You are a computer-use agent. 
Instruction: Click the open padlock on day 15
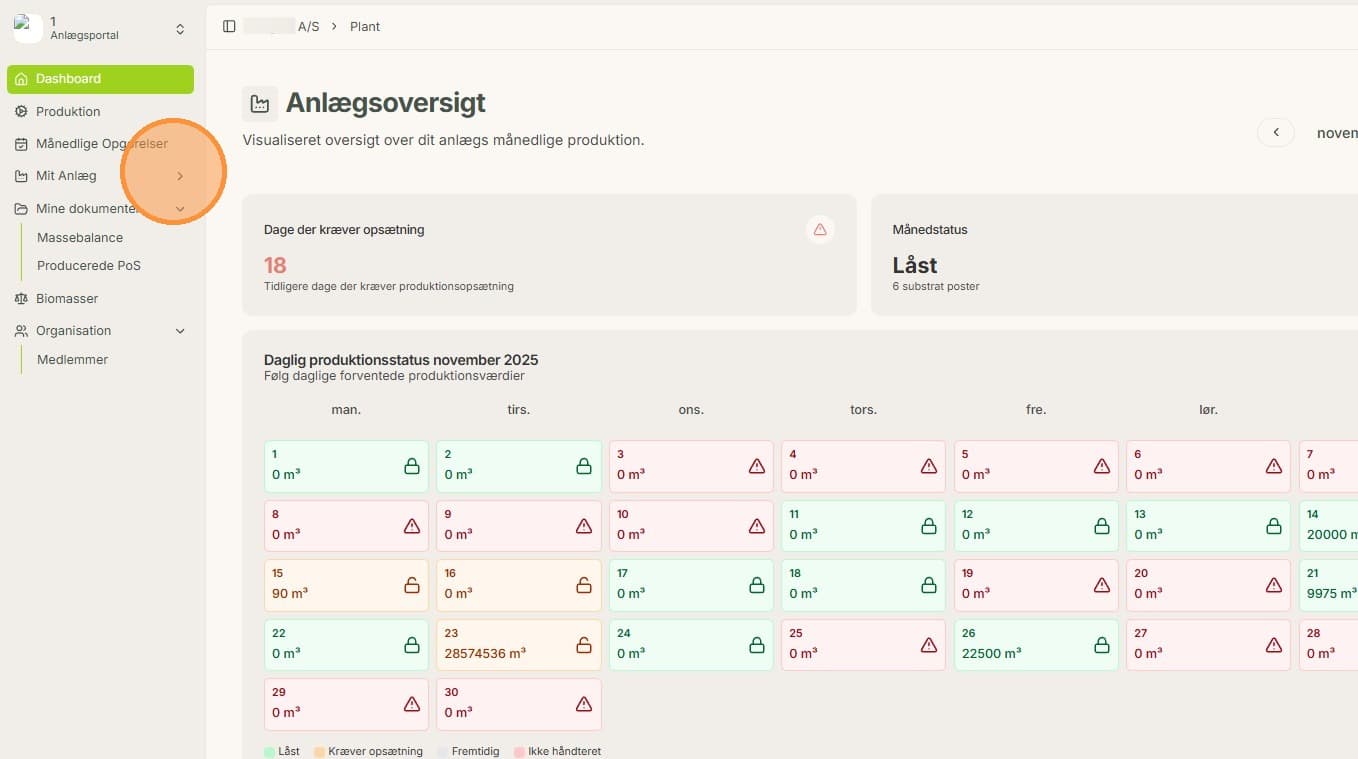pos(412,585)
